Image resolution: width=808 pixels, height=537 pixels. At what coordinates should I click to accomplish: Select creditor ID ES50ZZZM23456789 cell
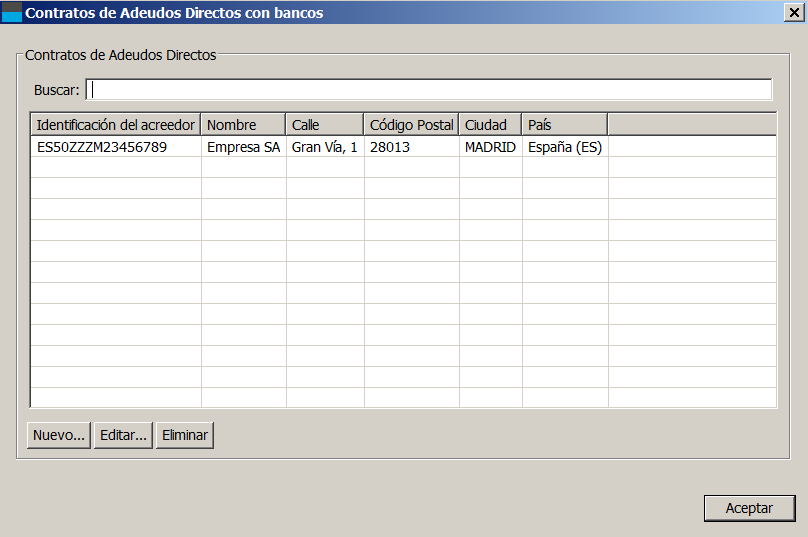click(x=116, y=147)
